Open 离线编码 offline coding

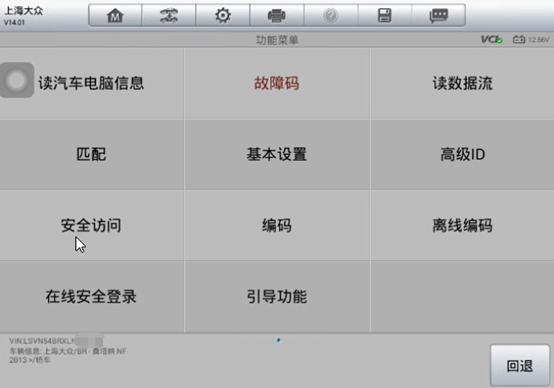click(x=462, y=225)
